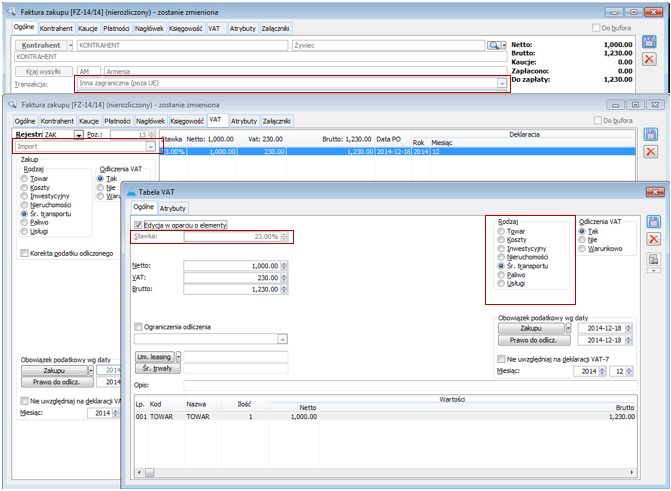Click the Kontrahent button
The height and width of the screenshot is (491, 671).
pos(41,45)
